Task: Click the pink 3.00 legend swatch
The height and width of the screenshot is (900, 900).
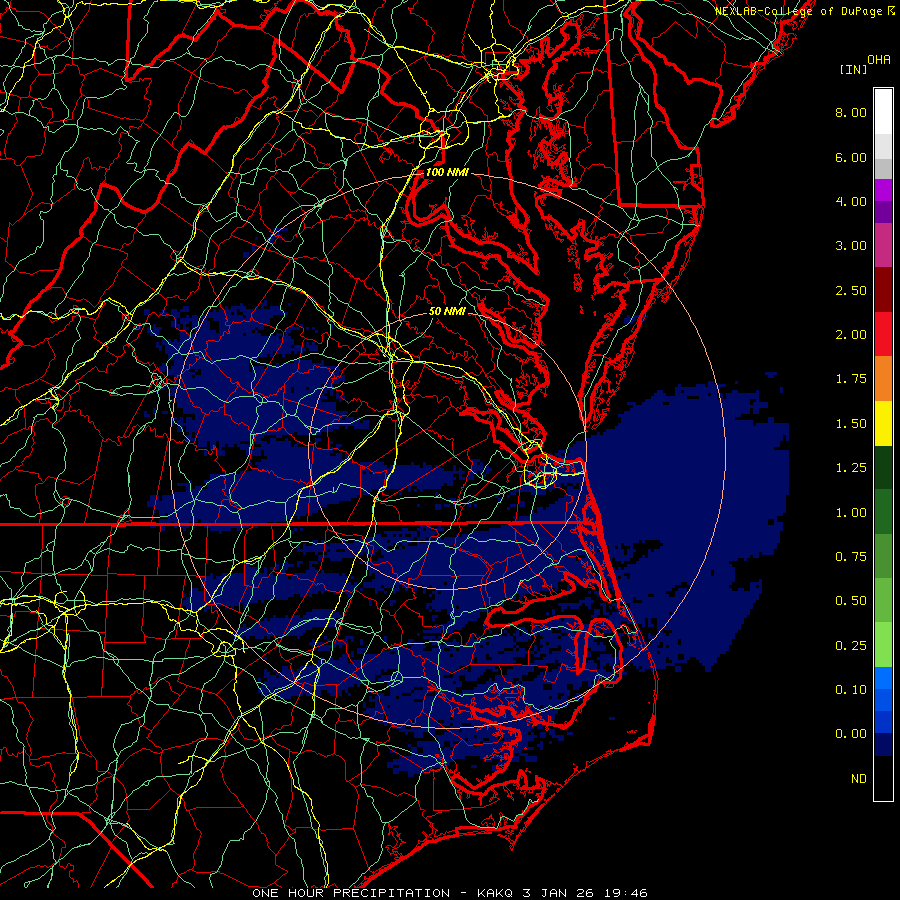Action: [x=883, y=245]
